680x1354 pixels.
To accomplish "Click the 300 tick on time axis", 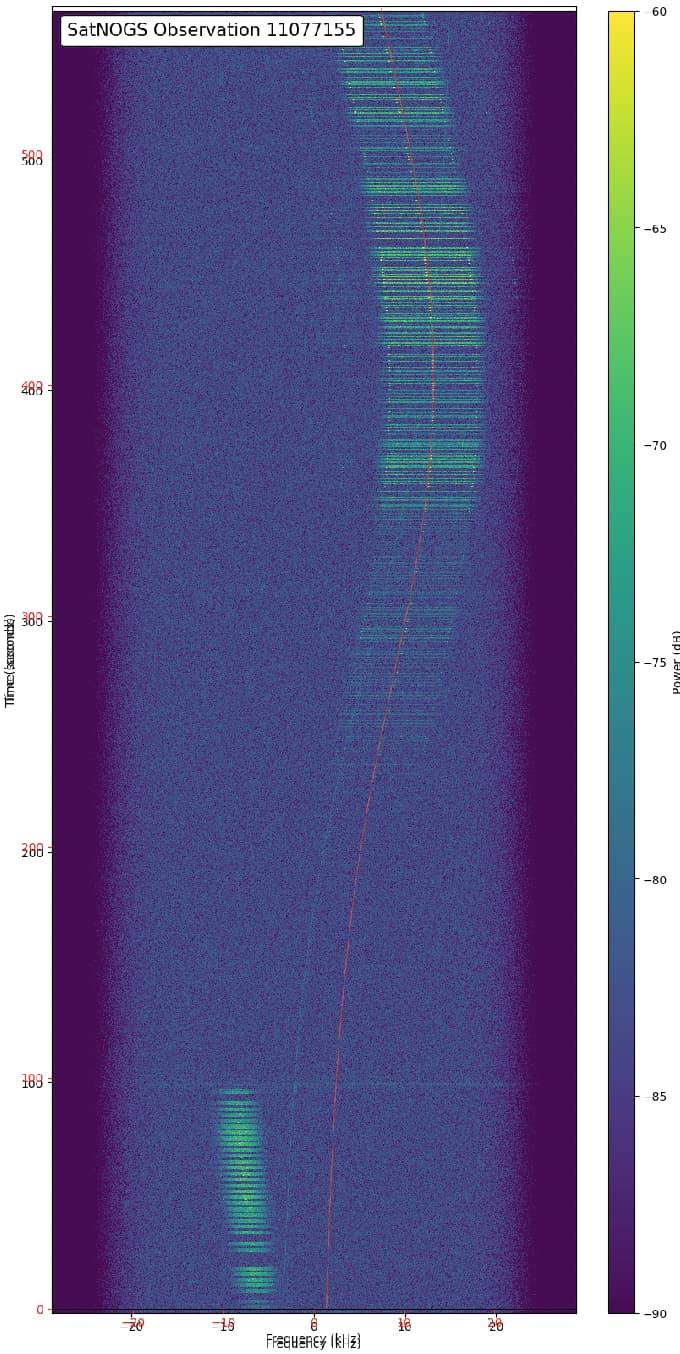I will pyautogui.click(x=32, y=620).
